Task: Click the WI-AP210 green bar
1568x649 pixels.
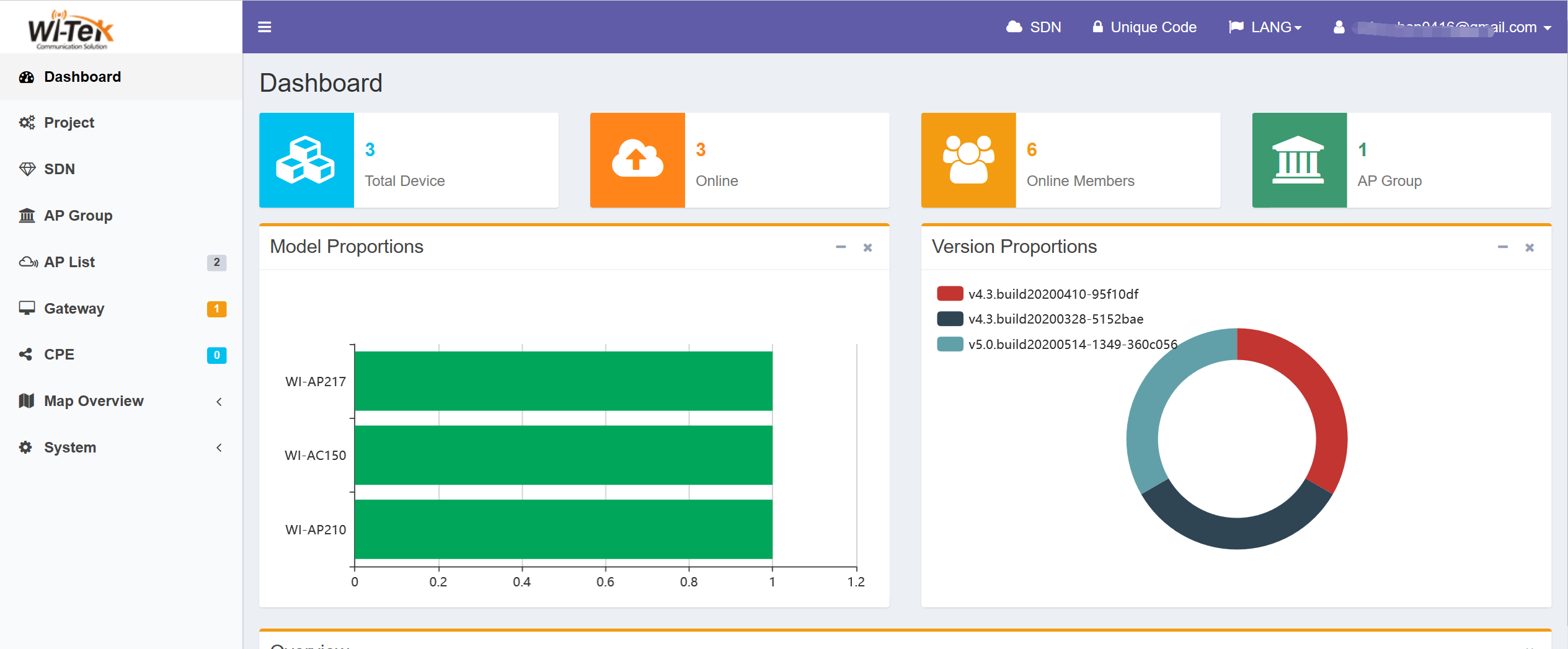Action: pos(563,529)
